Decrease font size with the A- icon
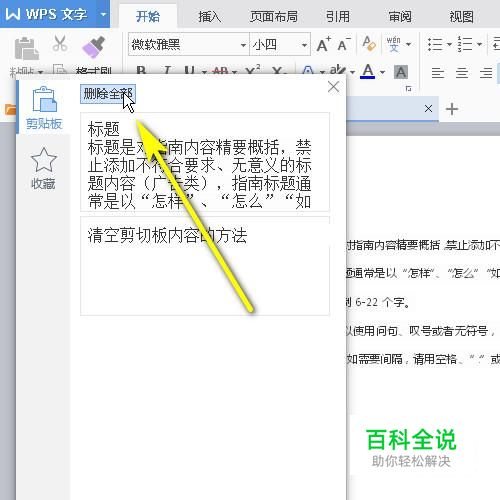Screen dimensions: 500x500 (344, 44)
